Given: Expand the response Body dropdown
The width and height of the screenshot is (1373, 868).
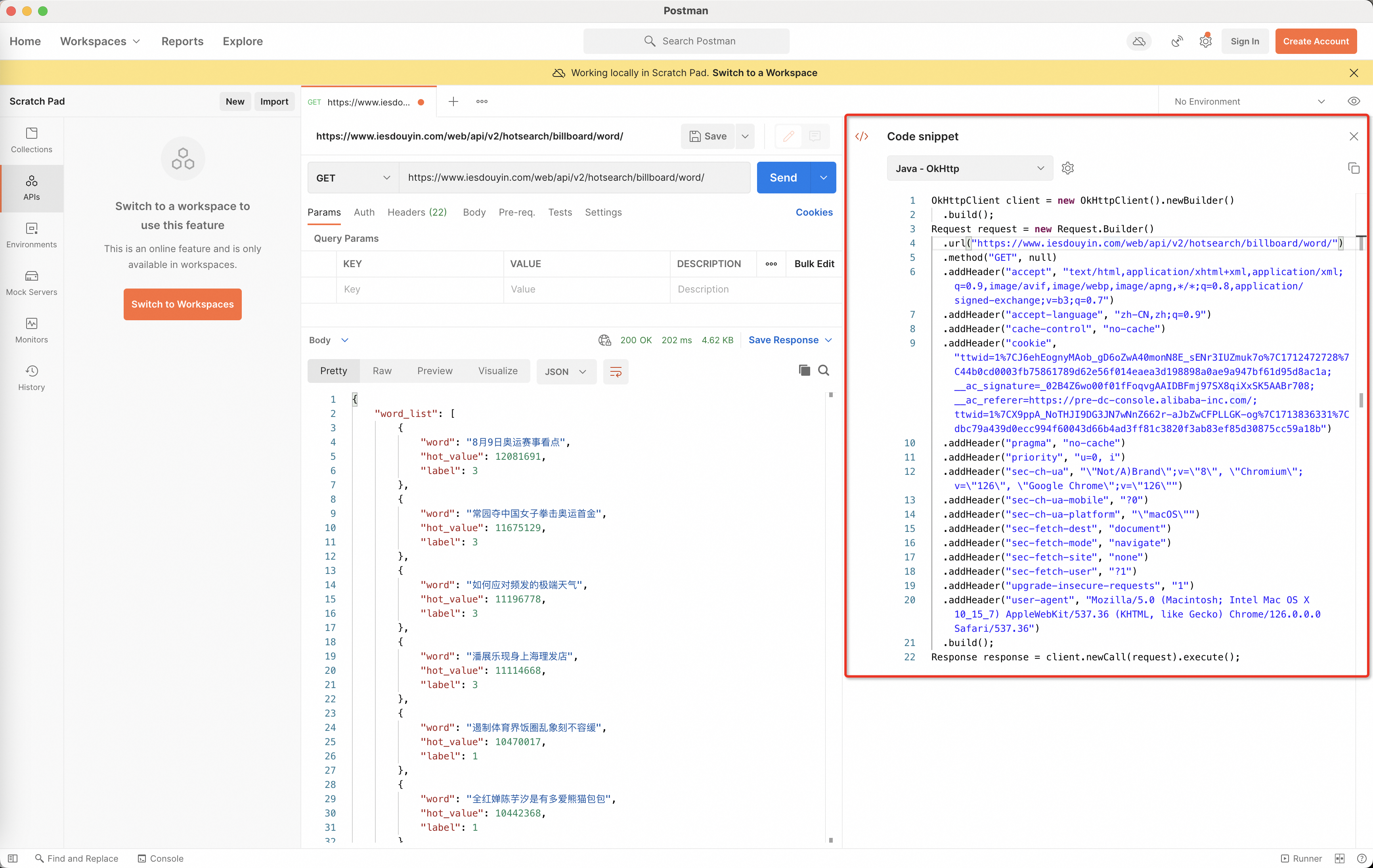Looking at the screenshot, I should 329,340.
